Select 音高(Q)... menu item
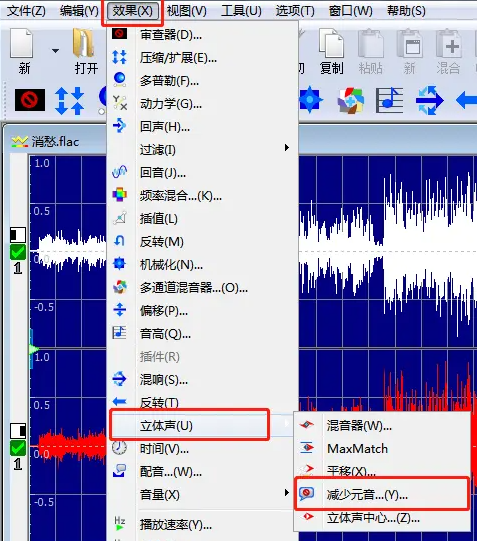The width and height of the screenshot is (477, 541). click(x=202, y=334)
